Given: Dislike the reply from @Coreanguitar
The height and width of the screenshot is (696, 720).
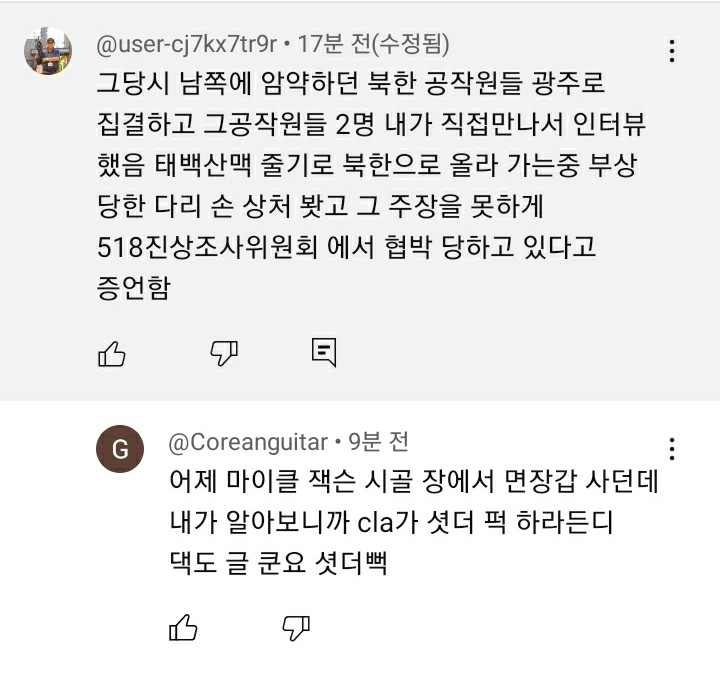Looking at the screenshot, I should [295, 627].
